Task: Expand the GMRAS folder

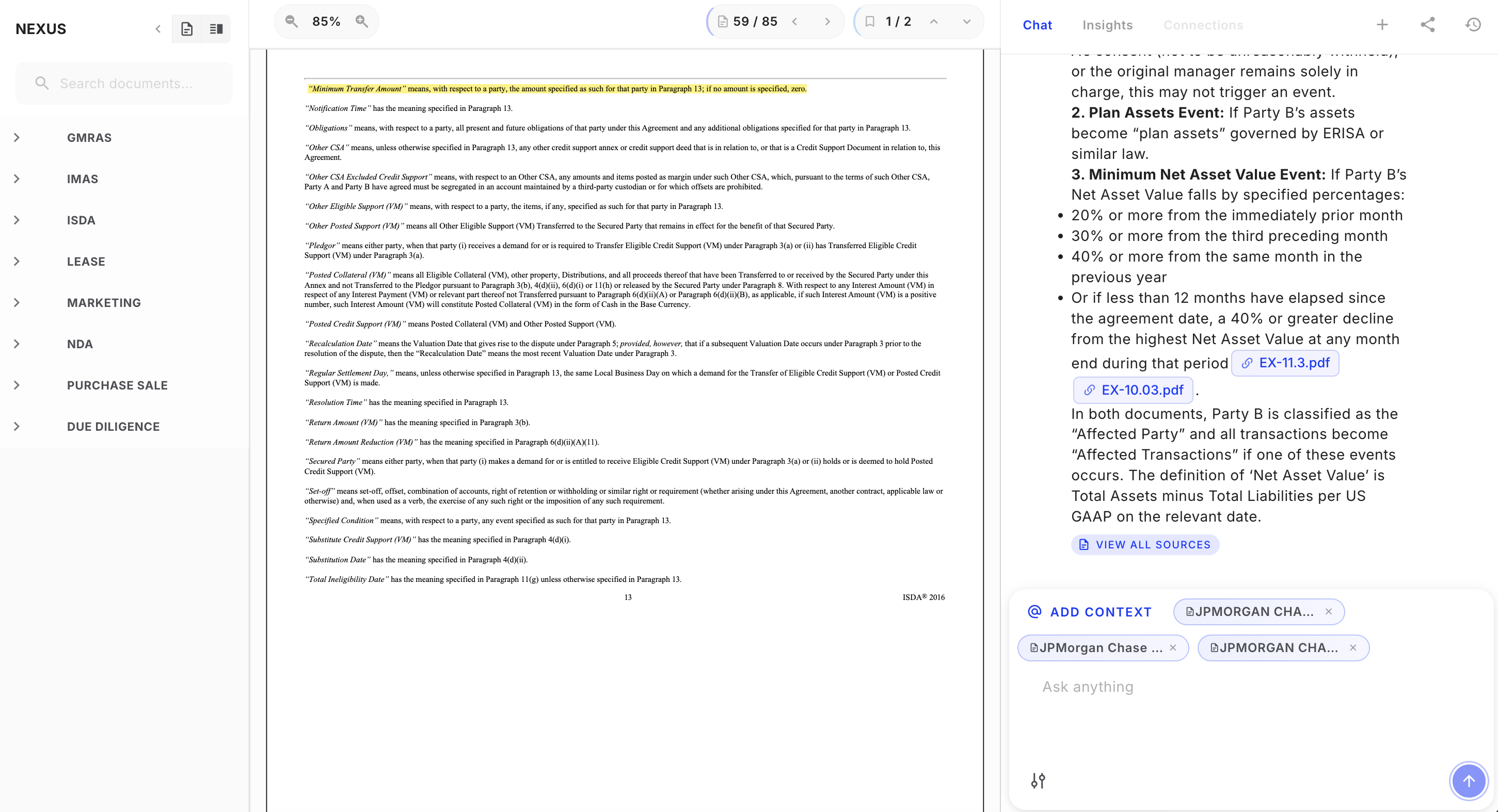Action: (x=18, y=137)
